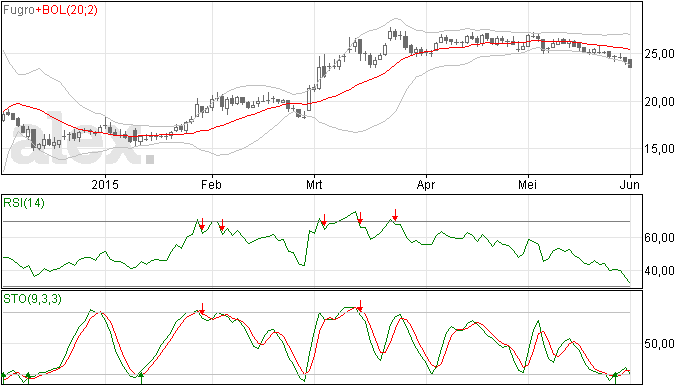Click the first red sell arrow in stochastic panel
Viewport: 690px width, 387px height.
(202, 308)
